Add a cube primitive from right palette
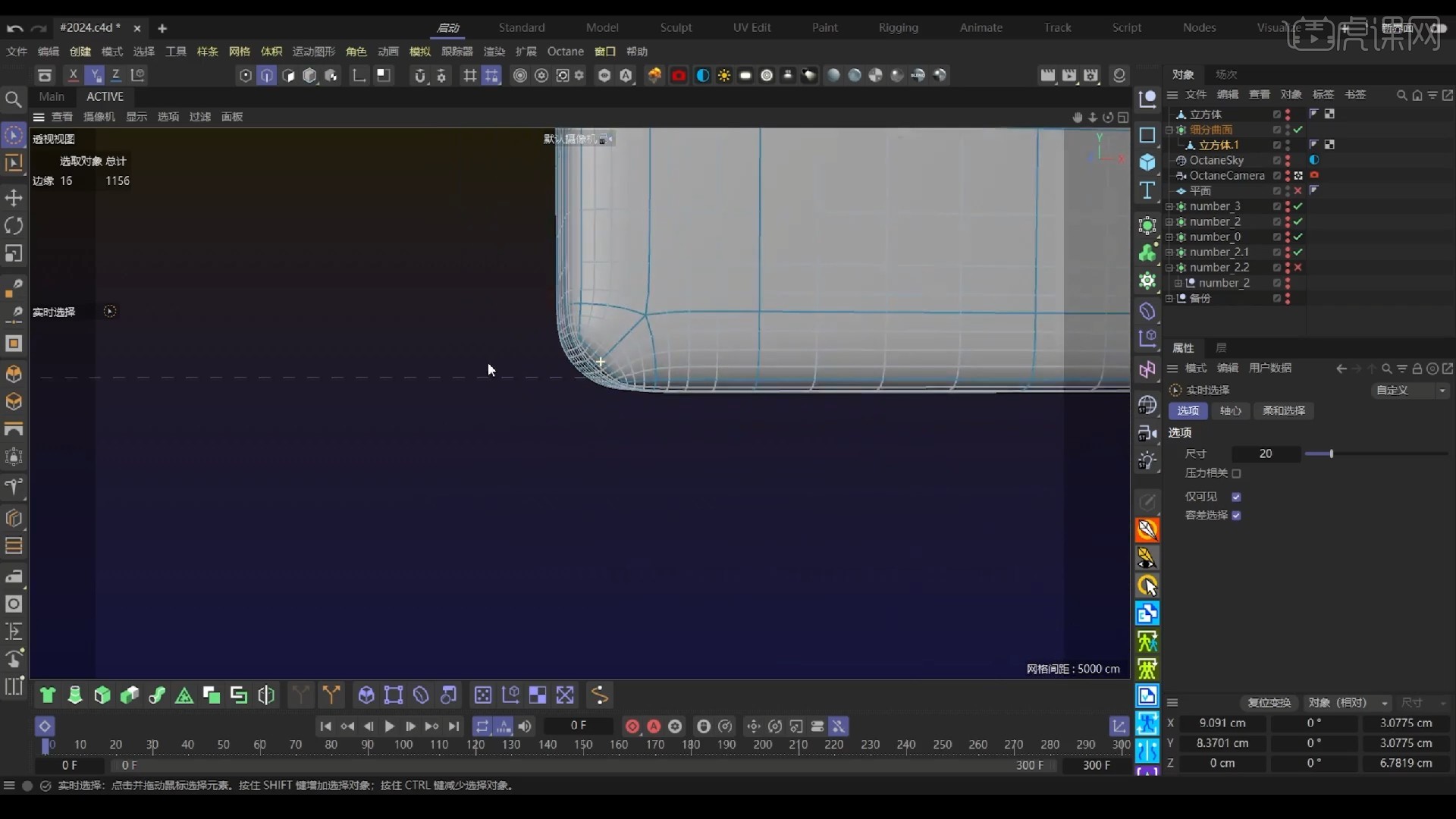 tap(1147, 162)
